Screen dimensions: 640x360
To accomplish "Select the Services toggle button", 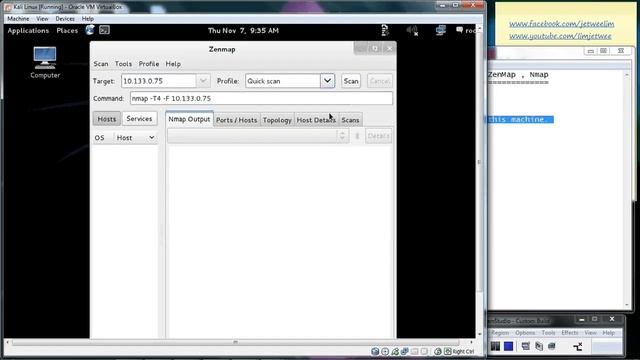I will click(139, 119).
